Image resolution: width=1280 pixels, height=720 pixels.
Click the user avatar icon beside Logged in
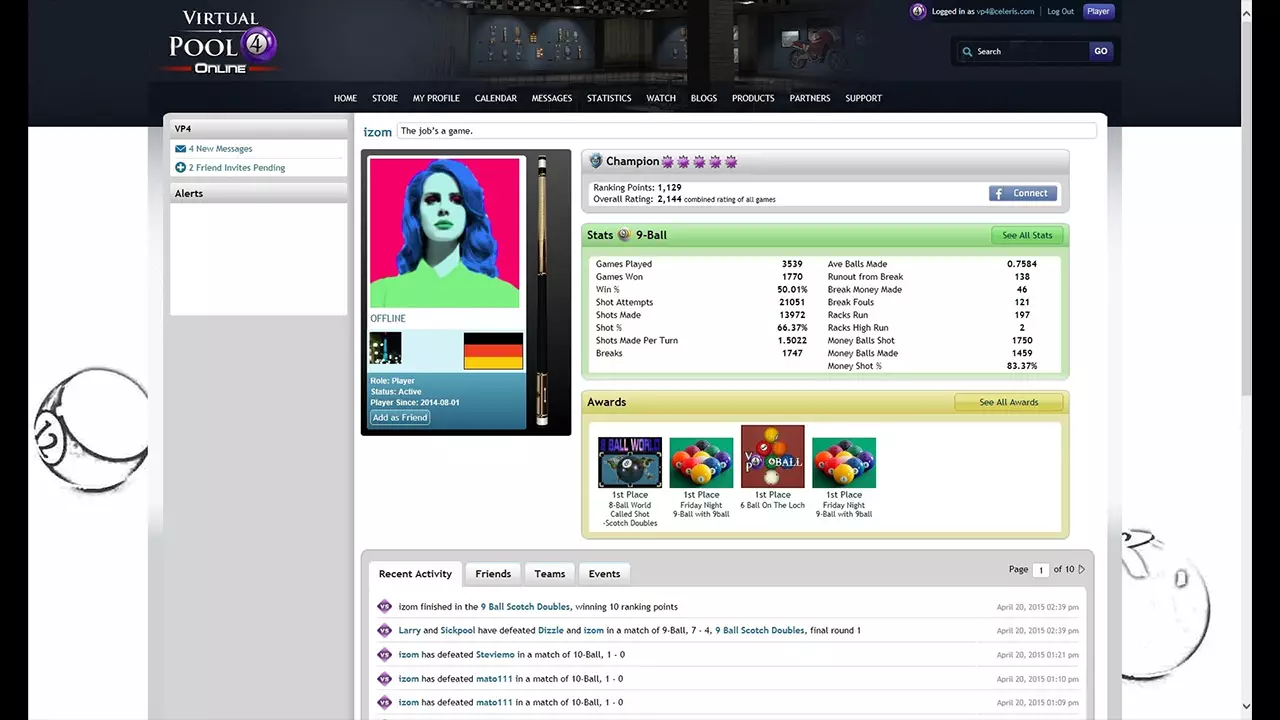coord(918,12)
